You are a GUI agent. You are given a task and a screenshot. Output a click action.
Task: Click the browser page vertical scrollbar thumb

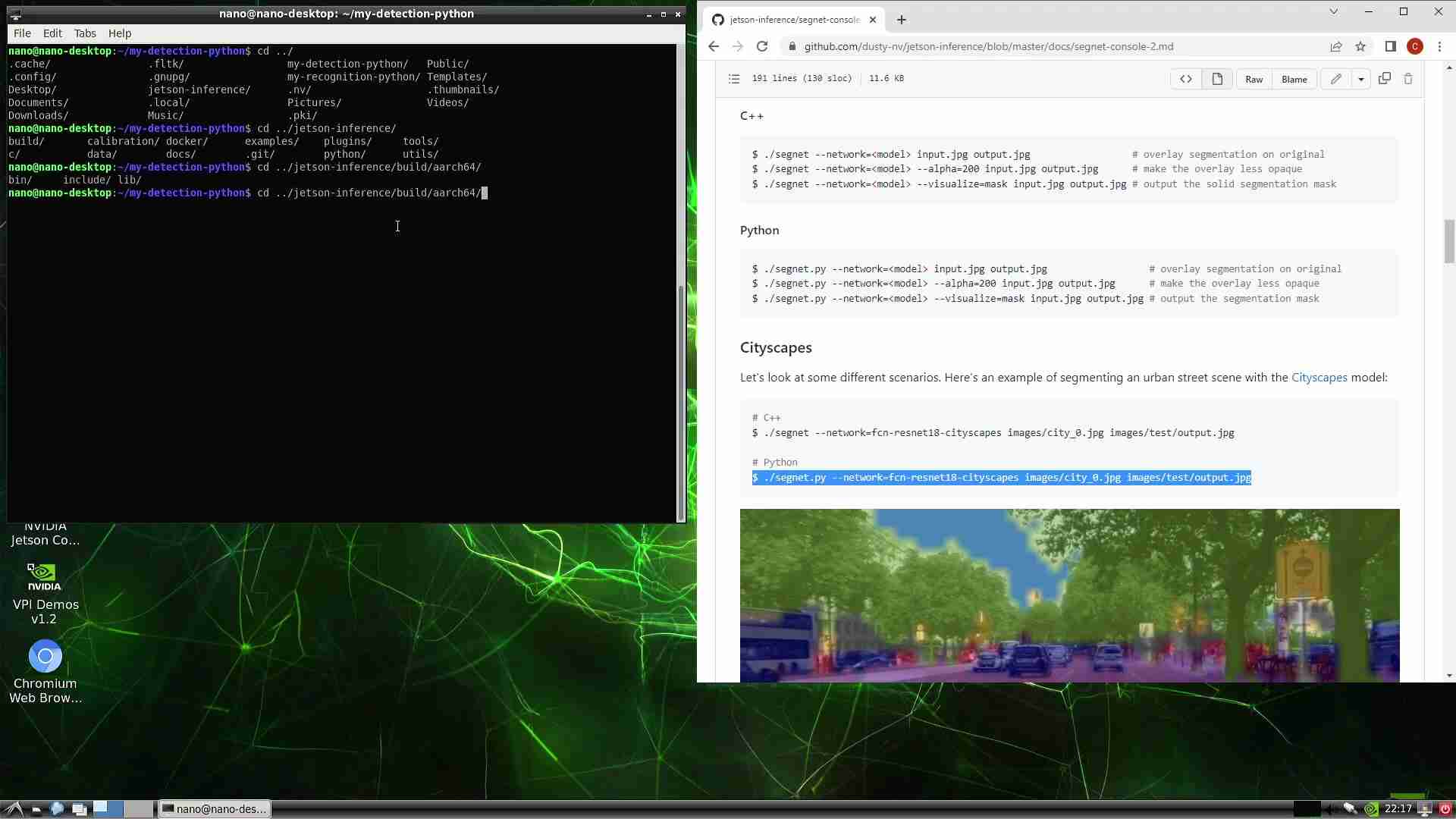tap(1449, 241)
